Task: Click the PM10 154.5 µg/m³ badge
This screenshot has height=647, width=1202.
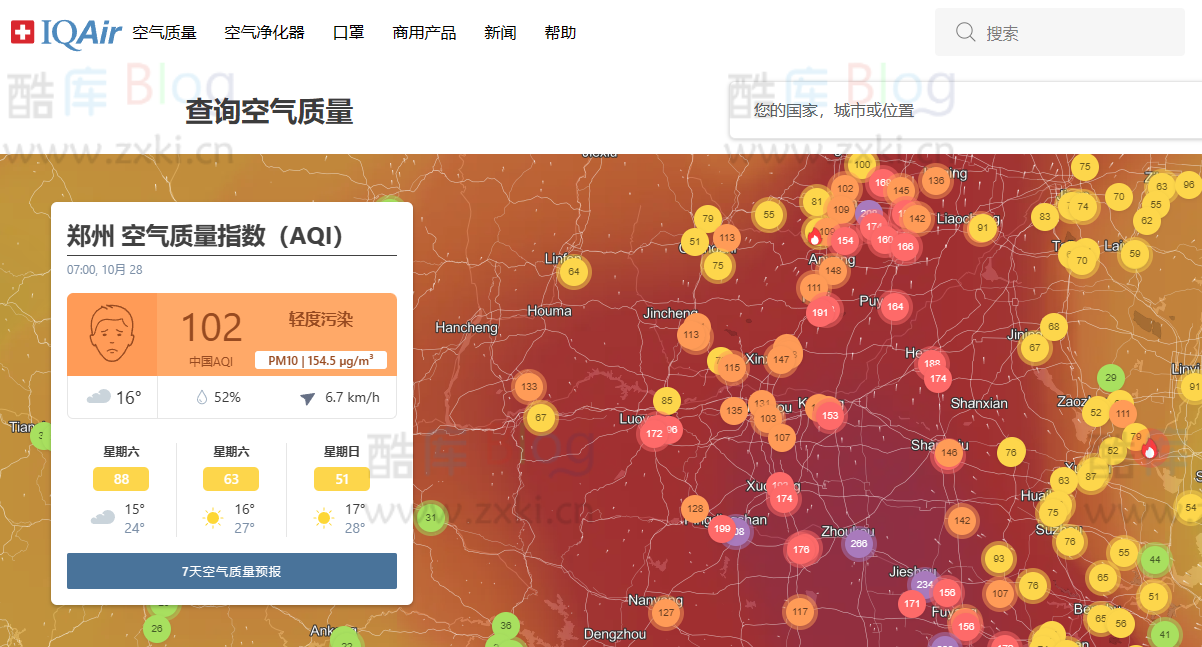Action: coord(321,360)
